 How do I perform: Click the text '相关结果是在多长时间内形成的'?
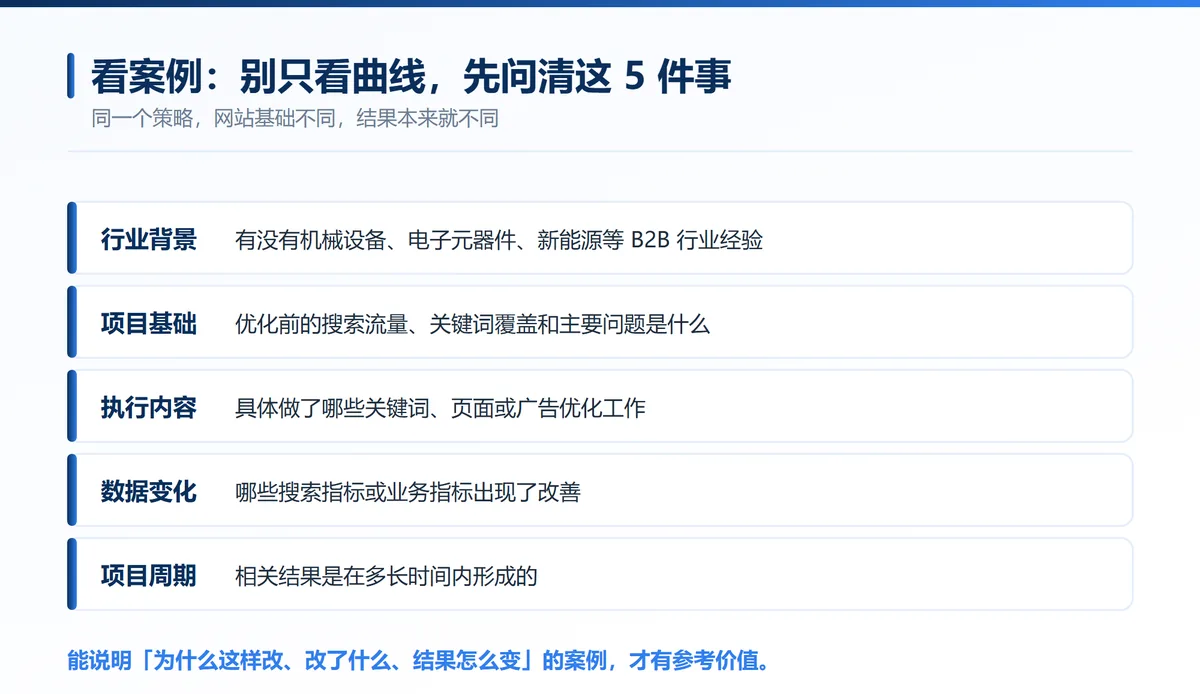click(x=386, y=576)
